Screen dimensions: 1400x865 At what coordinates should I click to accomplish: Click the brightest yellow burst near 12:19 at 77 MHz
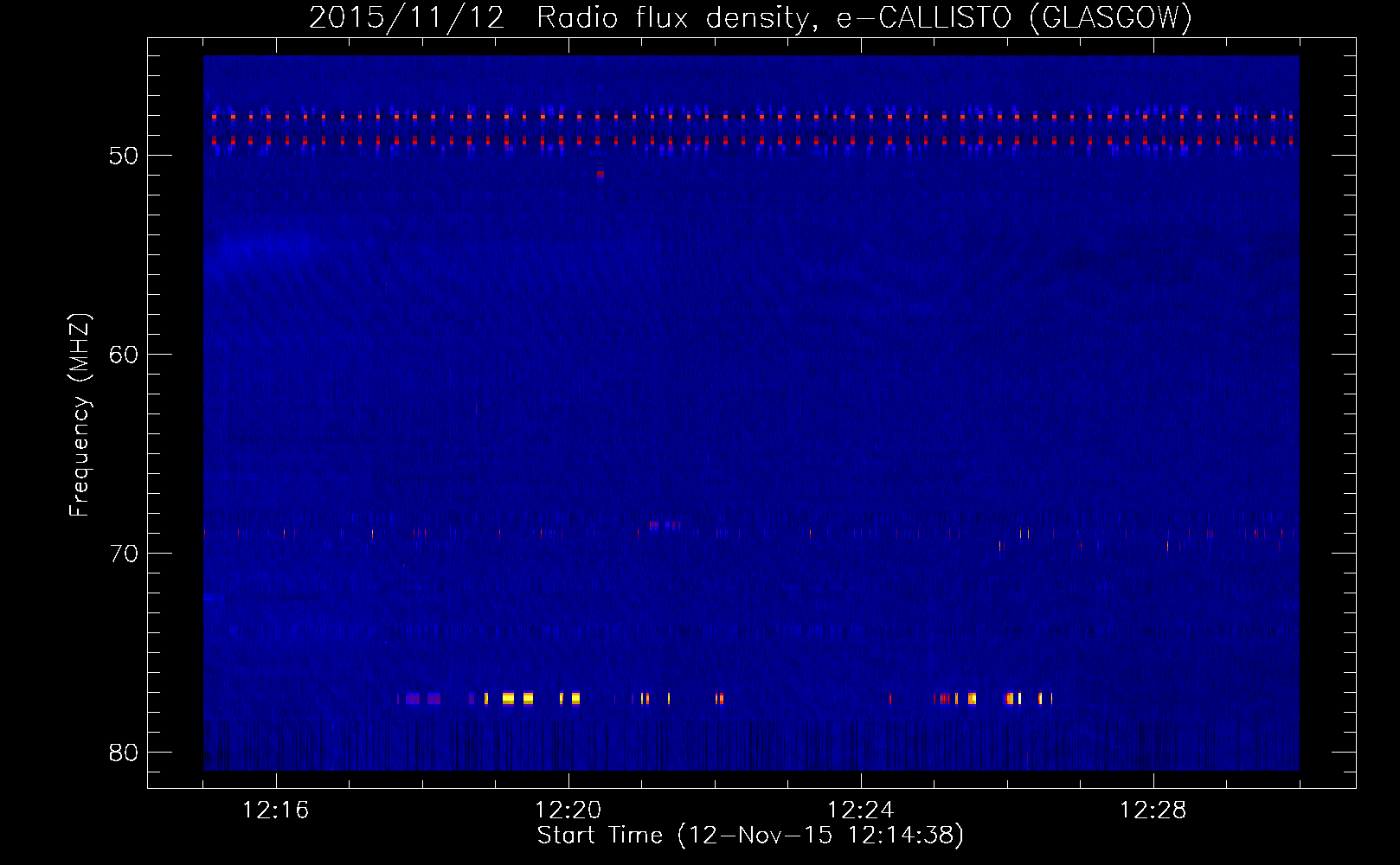tap(508, 698)
